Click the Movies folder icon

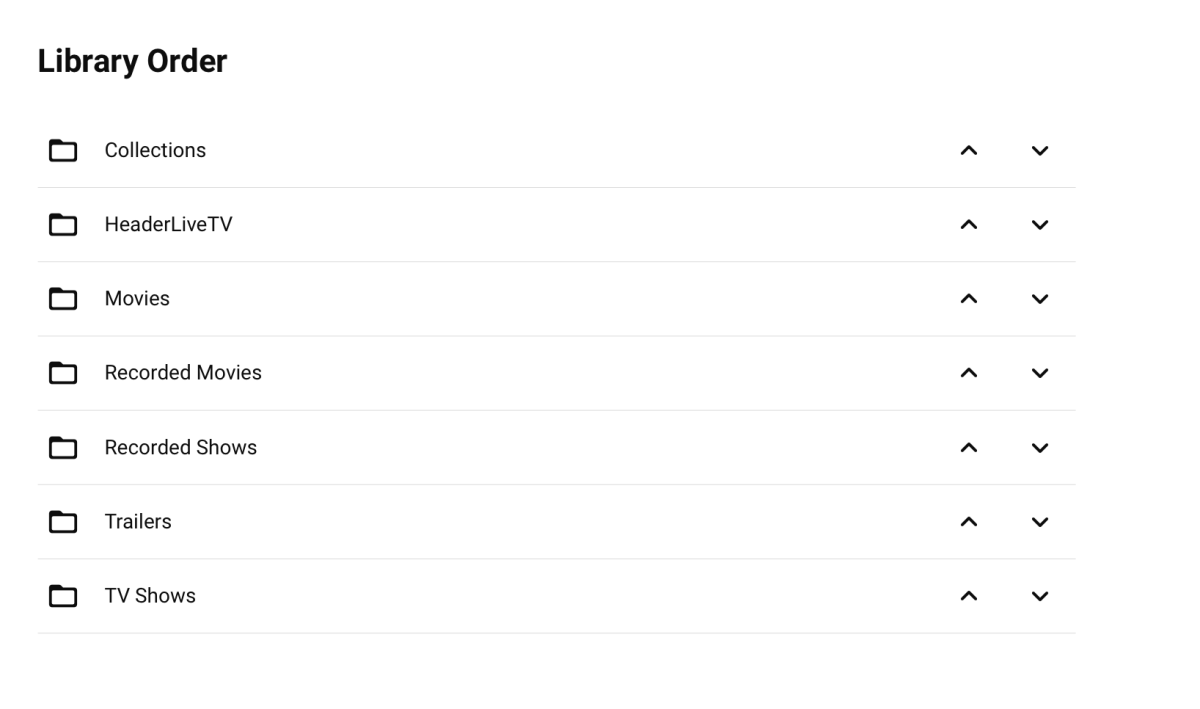click(x=63, y=298)
